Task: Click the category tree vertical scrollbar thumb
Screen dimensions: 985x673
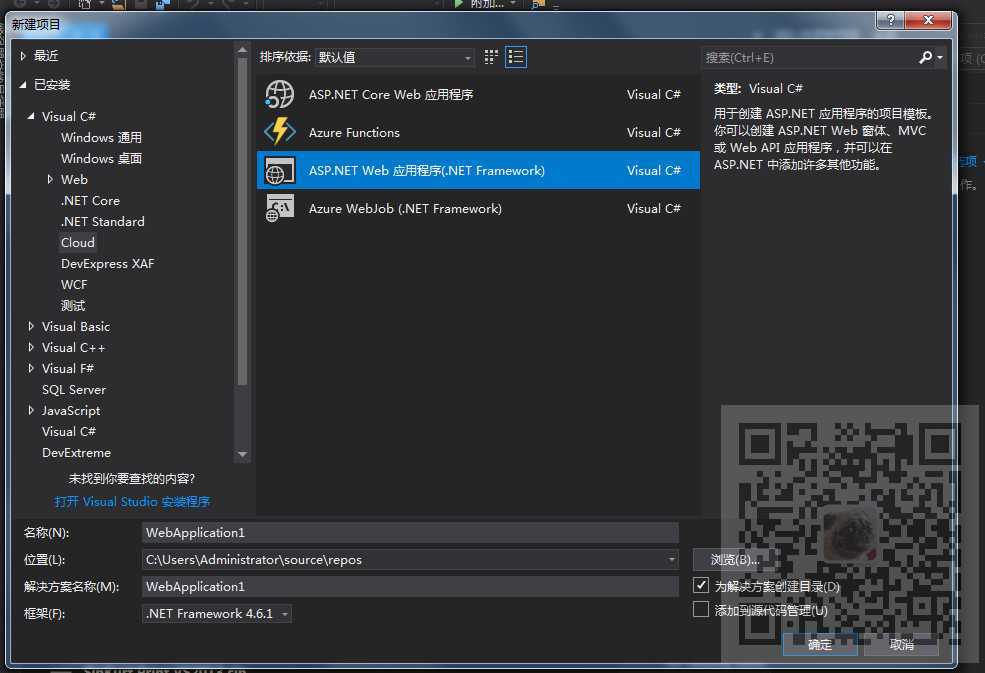Action: pyautogui.click(x=242, y=223)
